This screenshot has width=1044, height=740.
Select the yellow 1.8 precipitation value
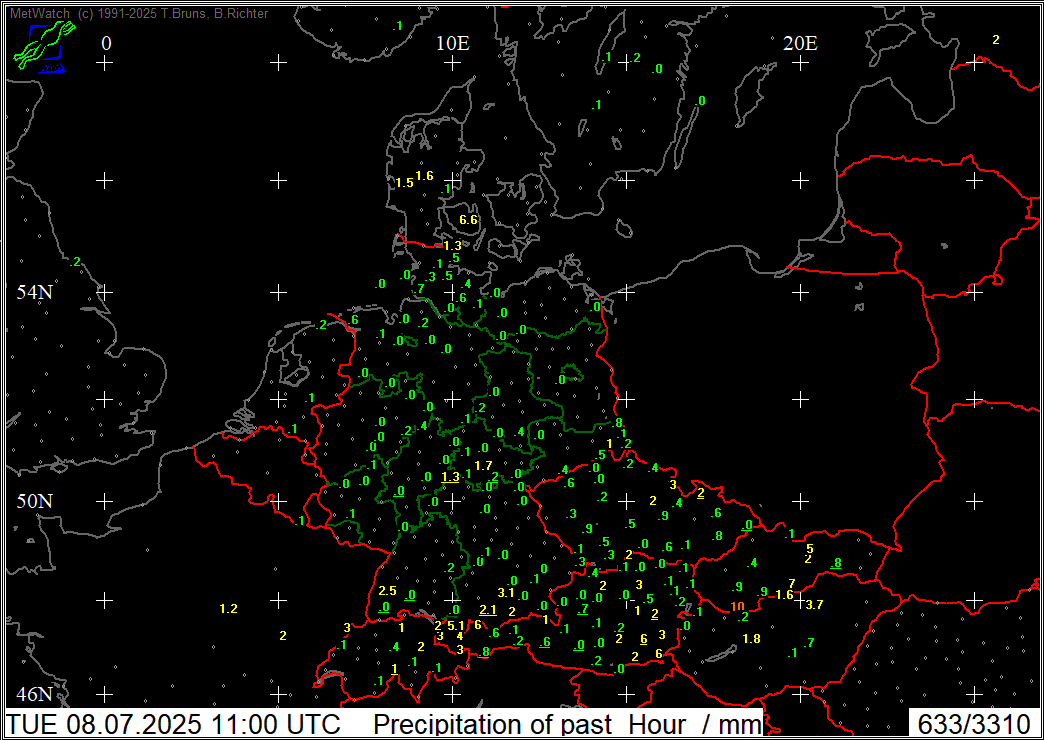pos(751,639)
